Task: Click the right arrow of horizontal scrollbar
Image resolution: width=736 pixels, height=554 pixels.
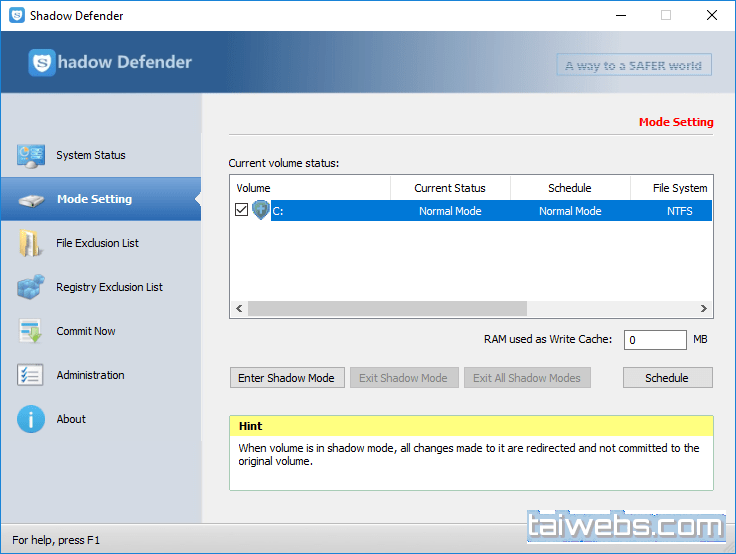Action: [704, 309]
